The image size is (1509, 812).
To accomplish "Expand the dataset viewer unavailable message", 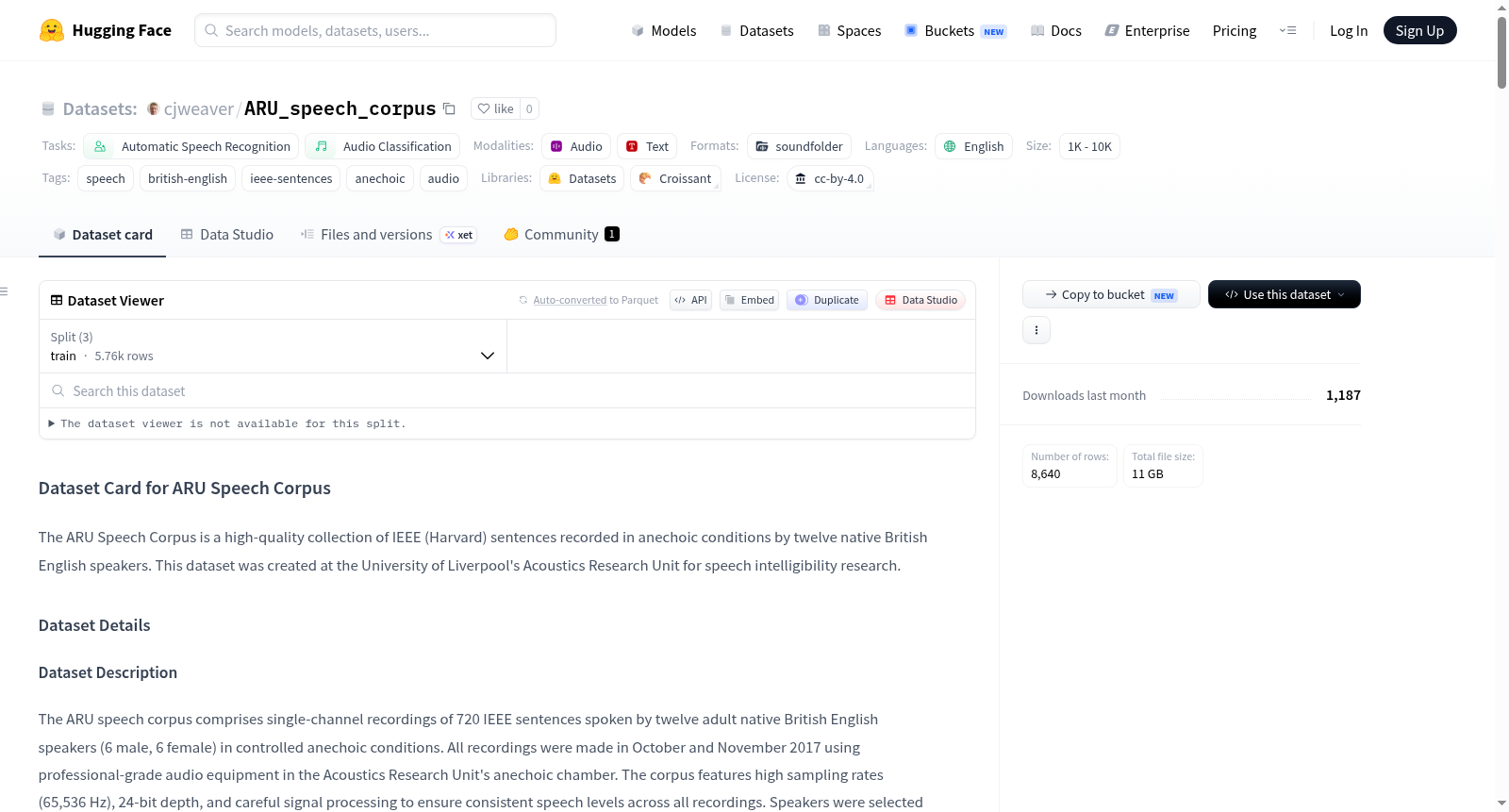I will tap(227, 423).
